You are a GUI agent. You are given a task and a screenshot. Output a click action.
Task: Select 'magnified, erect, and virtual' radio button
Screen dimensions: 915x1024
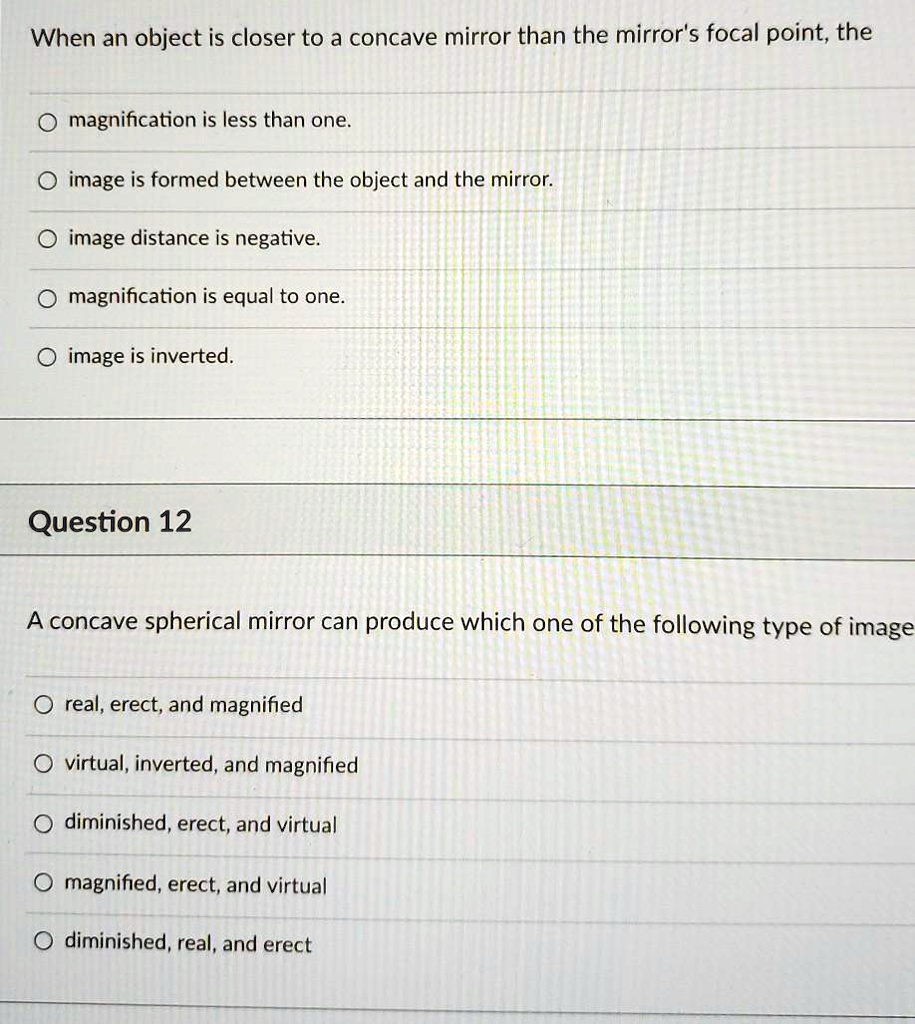coord(43,884)
